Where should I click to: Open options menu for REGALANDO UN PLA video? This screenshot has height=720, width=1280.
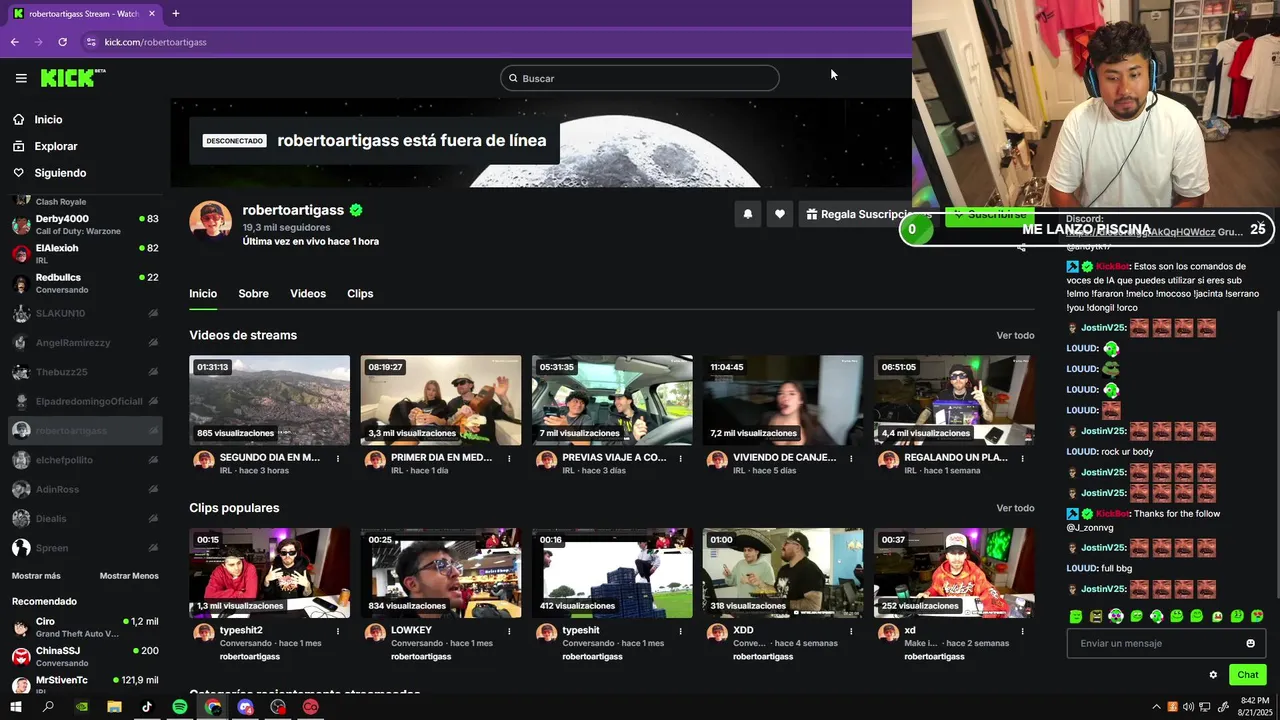point(1022,459)
